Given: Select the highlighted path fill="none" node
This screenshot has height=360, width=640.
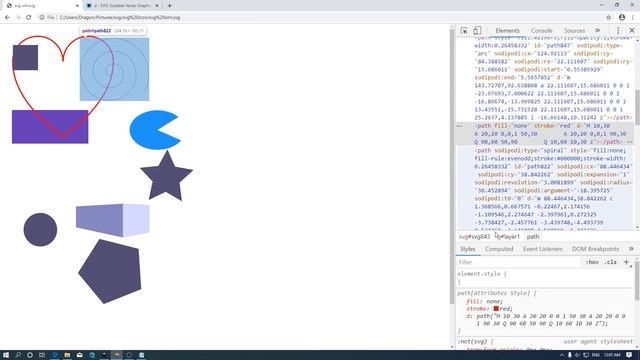Looking at the screenshot, I should tap(545, 134).
